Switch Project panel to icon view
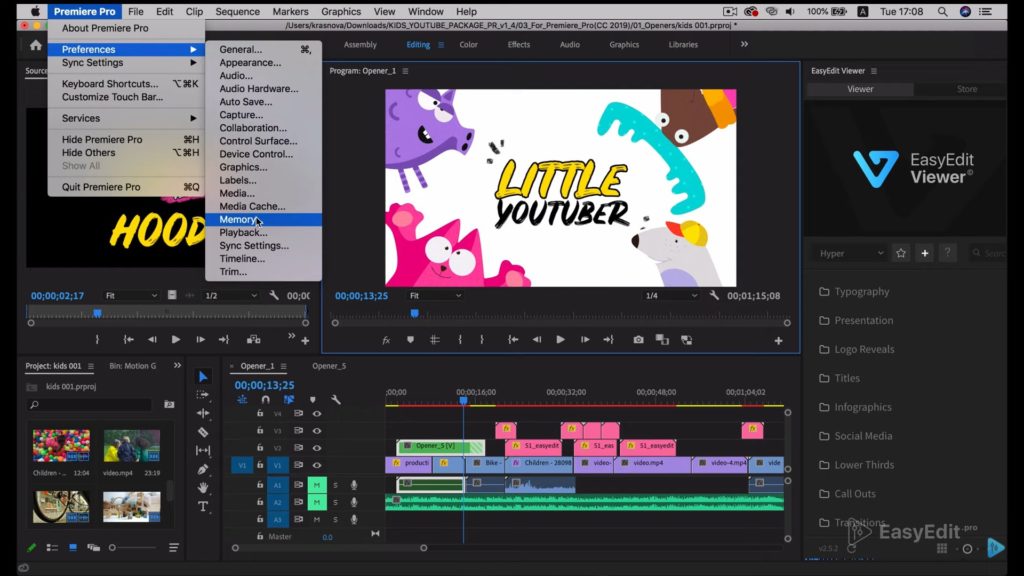The image size is (1024, 576). click(73, 547)
